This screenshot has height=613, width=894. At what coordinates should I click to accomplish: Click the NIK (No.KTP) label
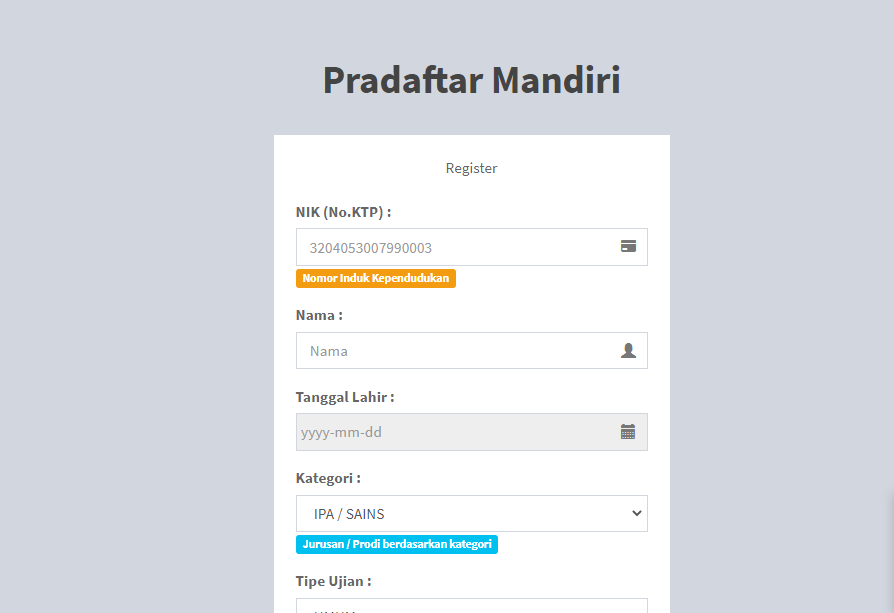(343, 212)
